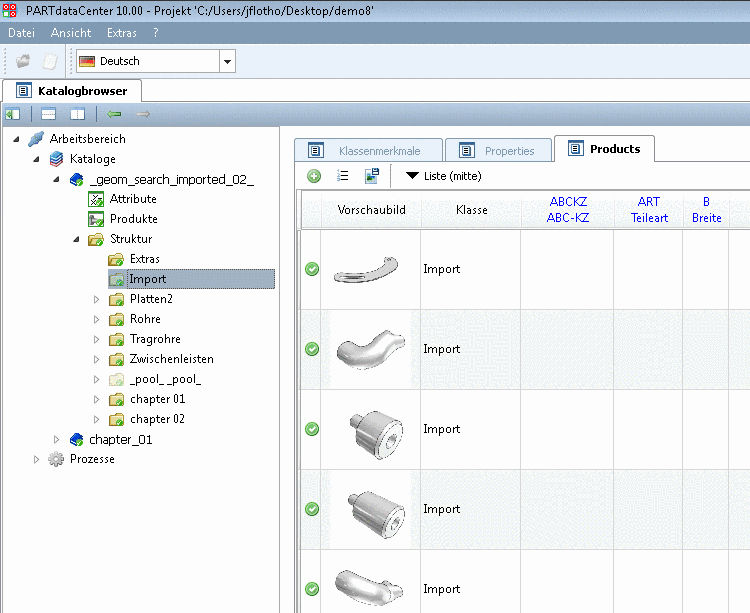
Task: Click the save image toolbar icon
Action: tap(372, 176)
